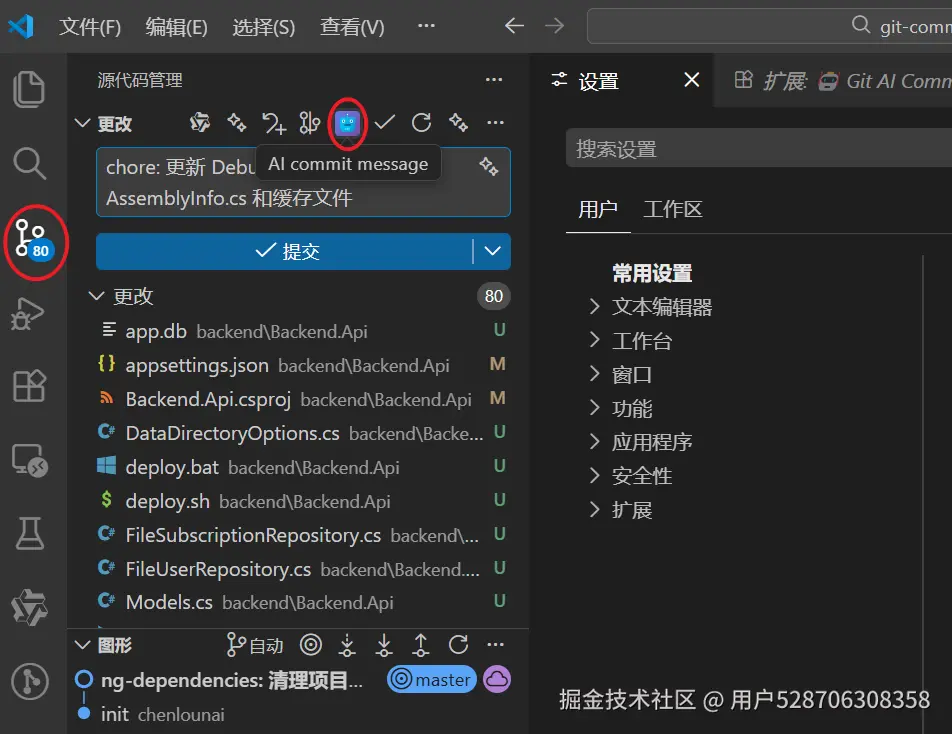Click the AI commit message robot icon
The image size is (952, 734).
click(x=347, y=123)
